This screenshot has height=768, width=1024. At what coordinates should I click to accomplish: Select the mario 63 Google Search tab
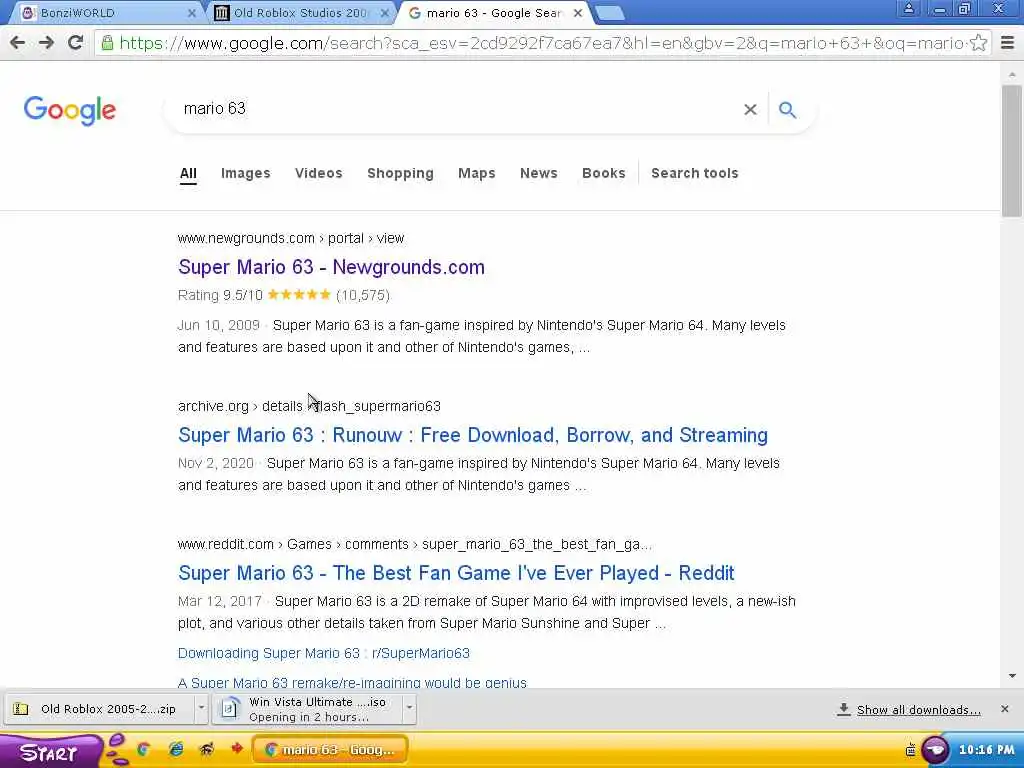pos(493,13)
